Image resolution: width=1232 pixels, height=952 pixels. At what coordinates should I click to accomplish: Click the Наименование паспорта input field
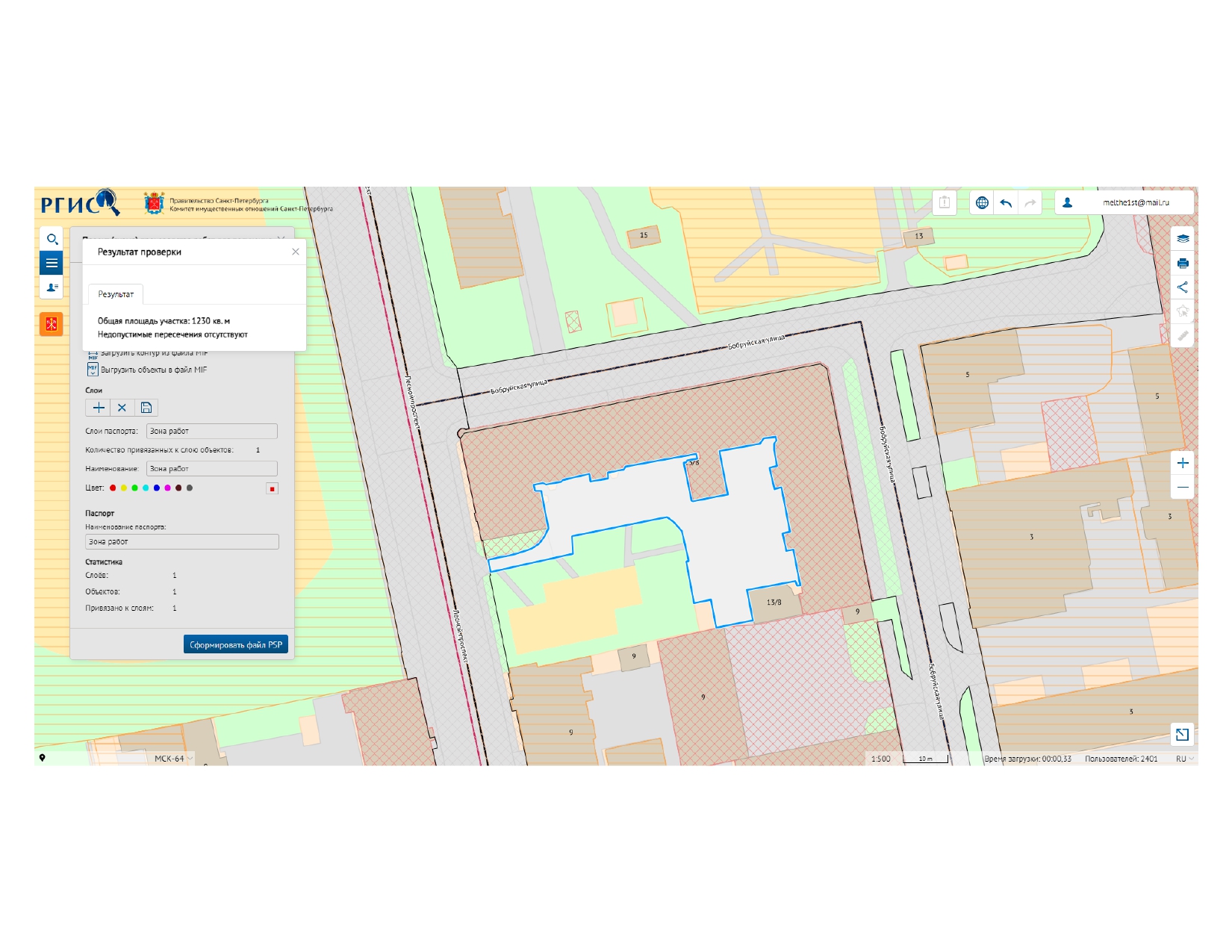[182, 542]
